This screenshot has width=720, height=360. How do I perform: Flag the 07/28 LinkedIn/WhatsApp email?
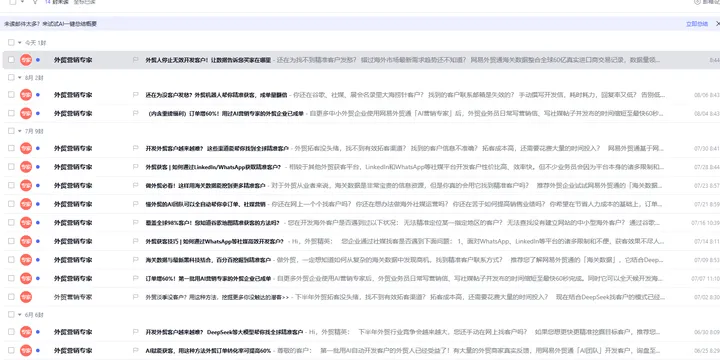click(x=135, y=167)
